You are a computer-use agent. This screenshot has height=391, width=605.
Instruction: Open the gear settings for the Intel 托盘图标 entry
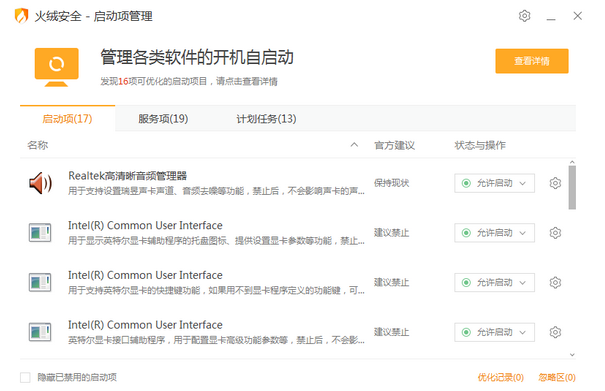[555, 233]
